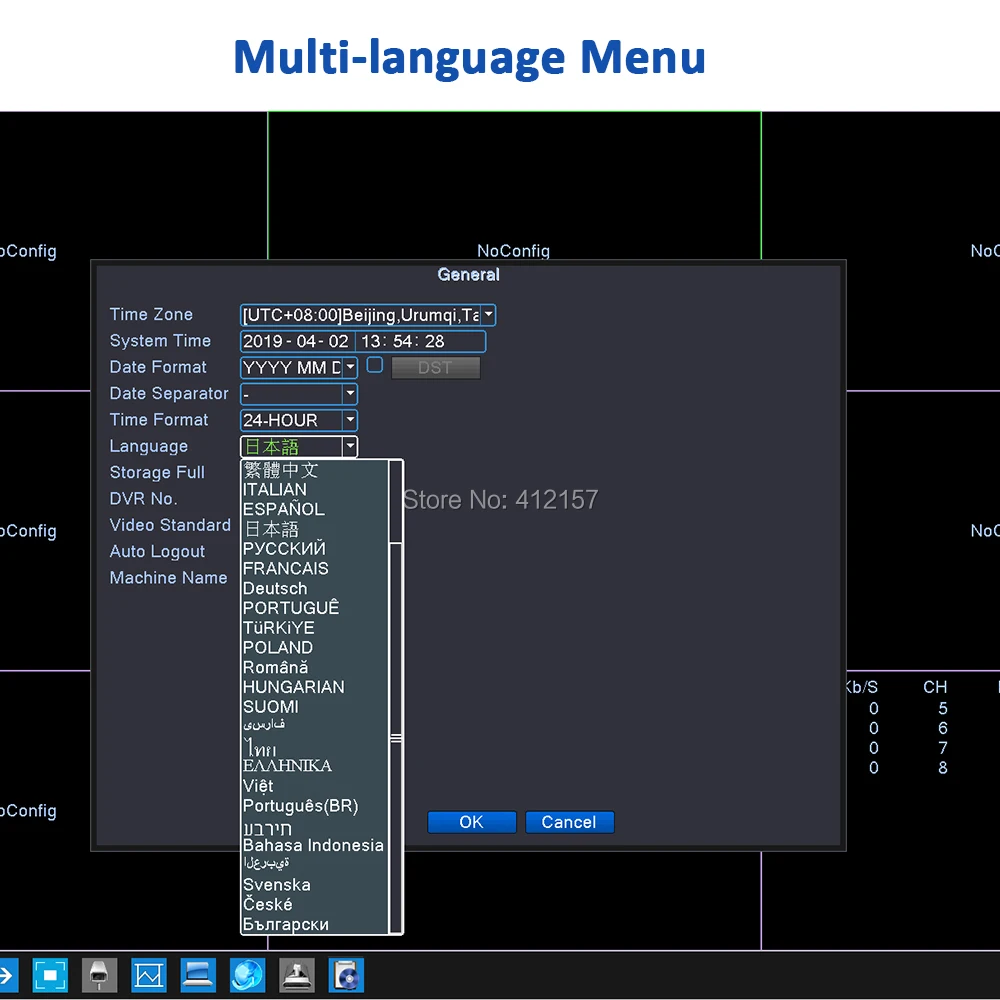Open the globe network icon
The width and height of the screenshot is (1000, 1000).
tap(247, 974)
